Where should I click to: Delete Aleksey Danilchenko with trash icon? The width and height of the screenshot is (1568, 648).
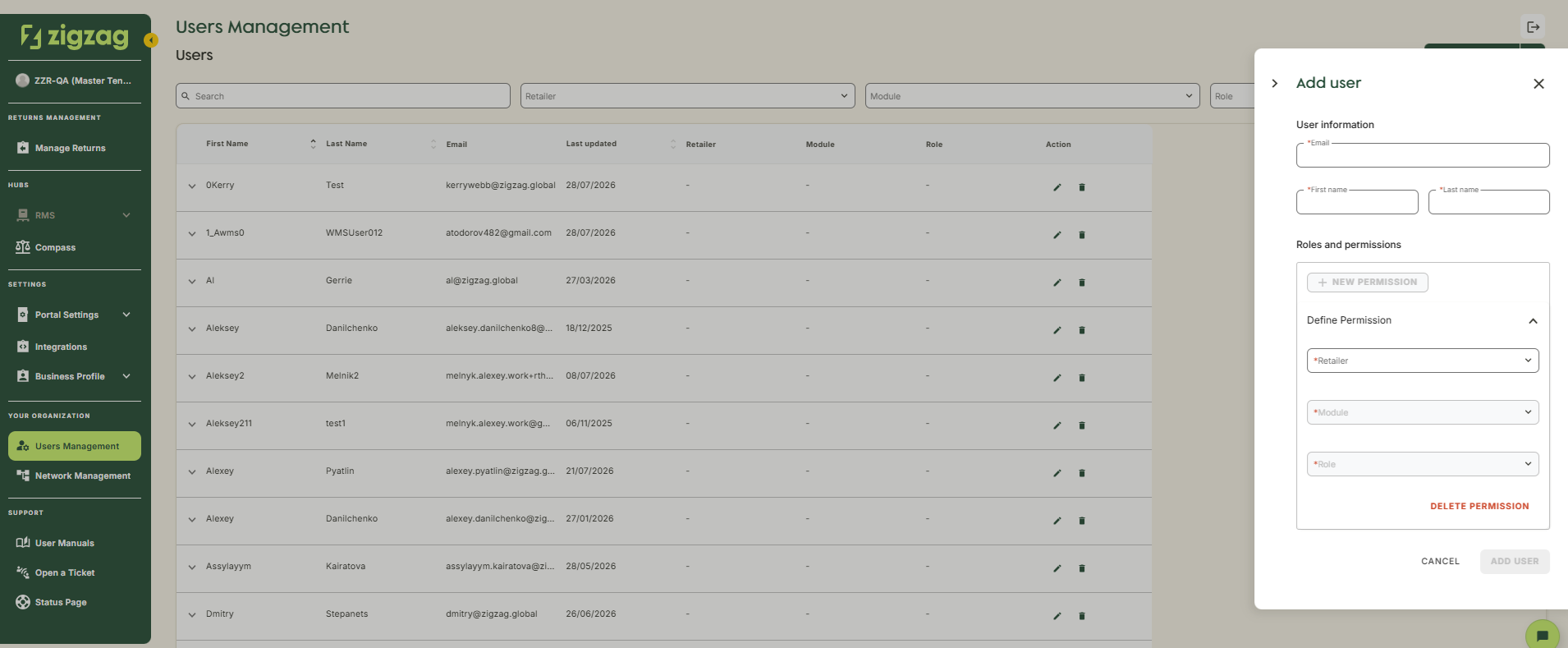click(1082, 330)
